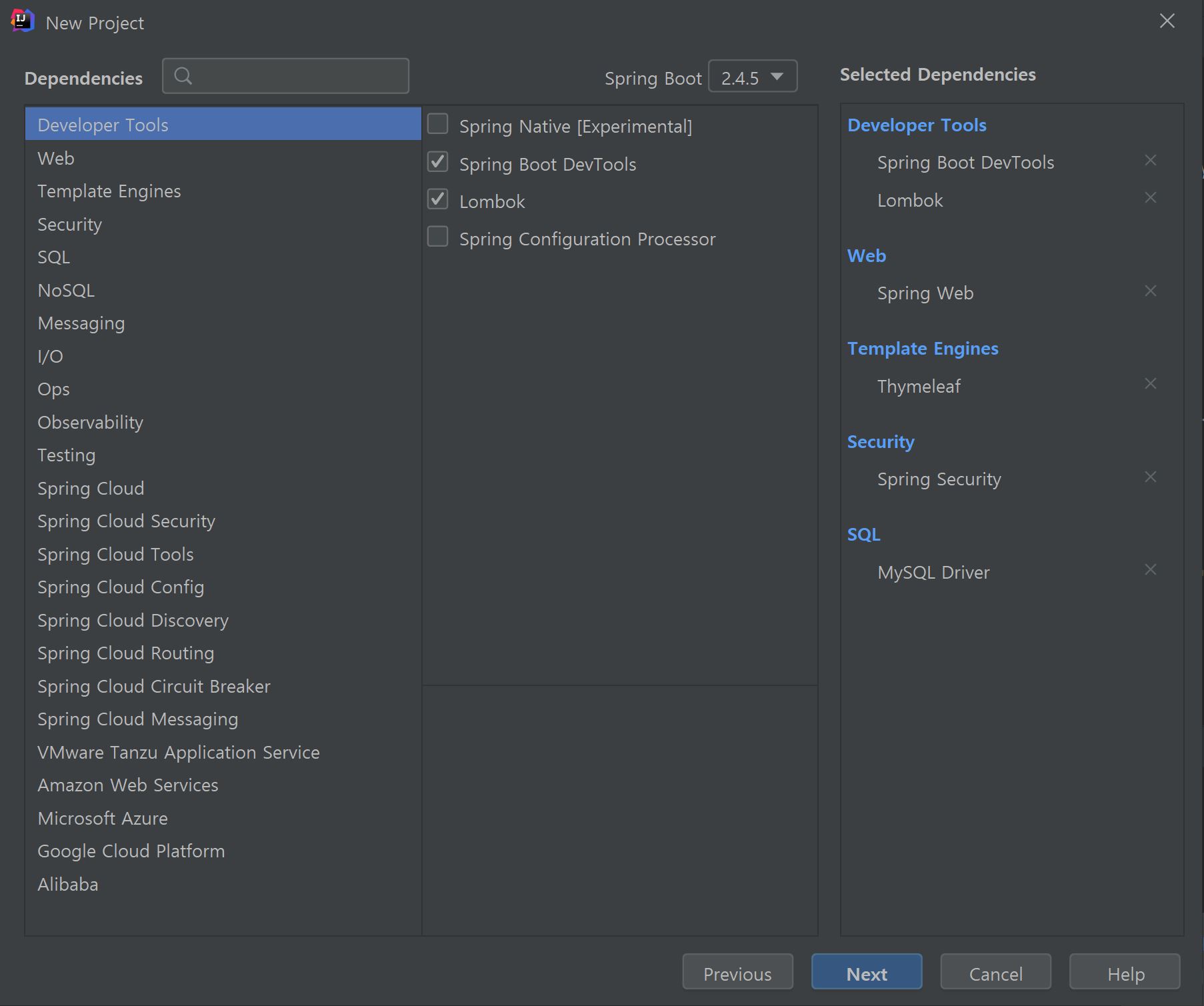Remove Spring Boot DevTools from selected dependencies
Image resolution: width=1204 pixels, height=1006 pixels.
[x=1150, y=160]
